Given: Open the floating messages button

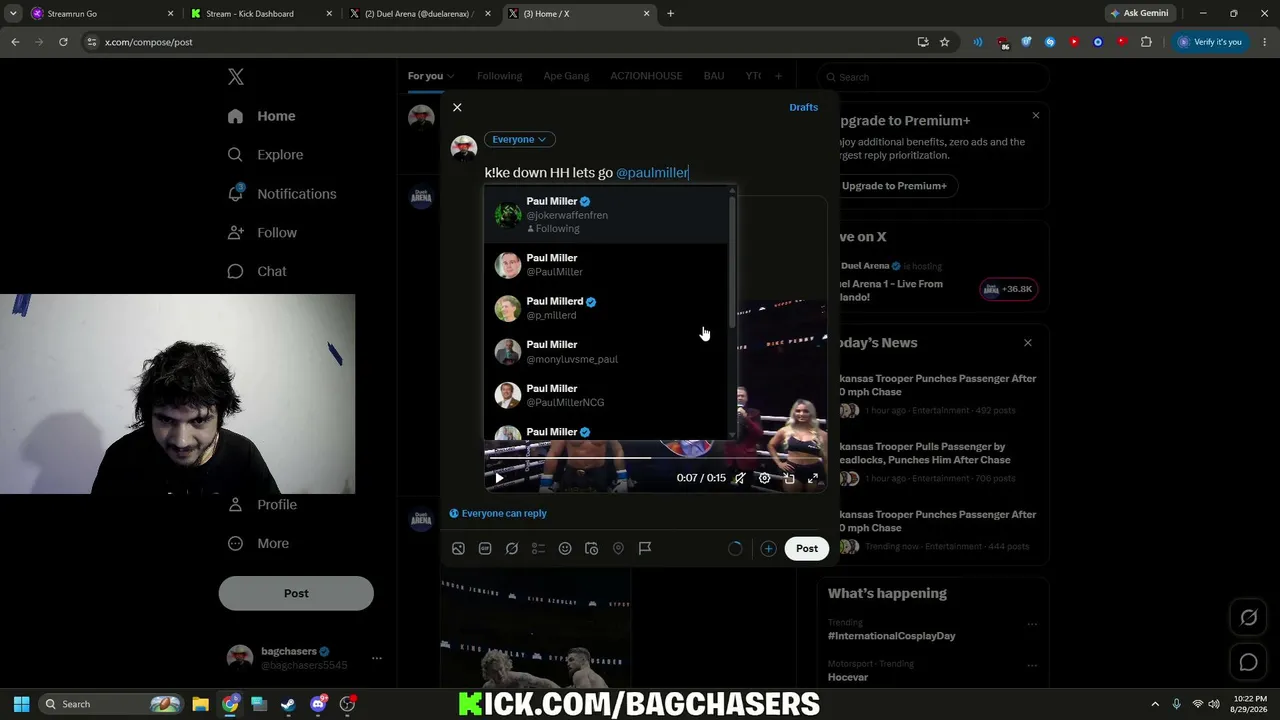Looking at the screenshot, I should (x=1249, y=662).
